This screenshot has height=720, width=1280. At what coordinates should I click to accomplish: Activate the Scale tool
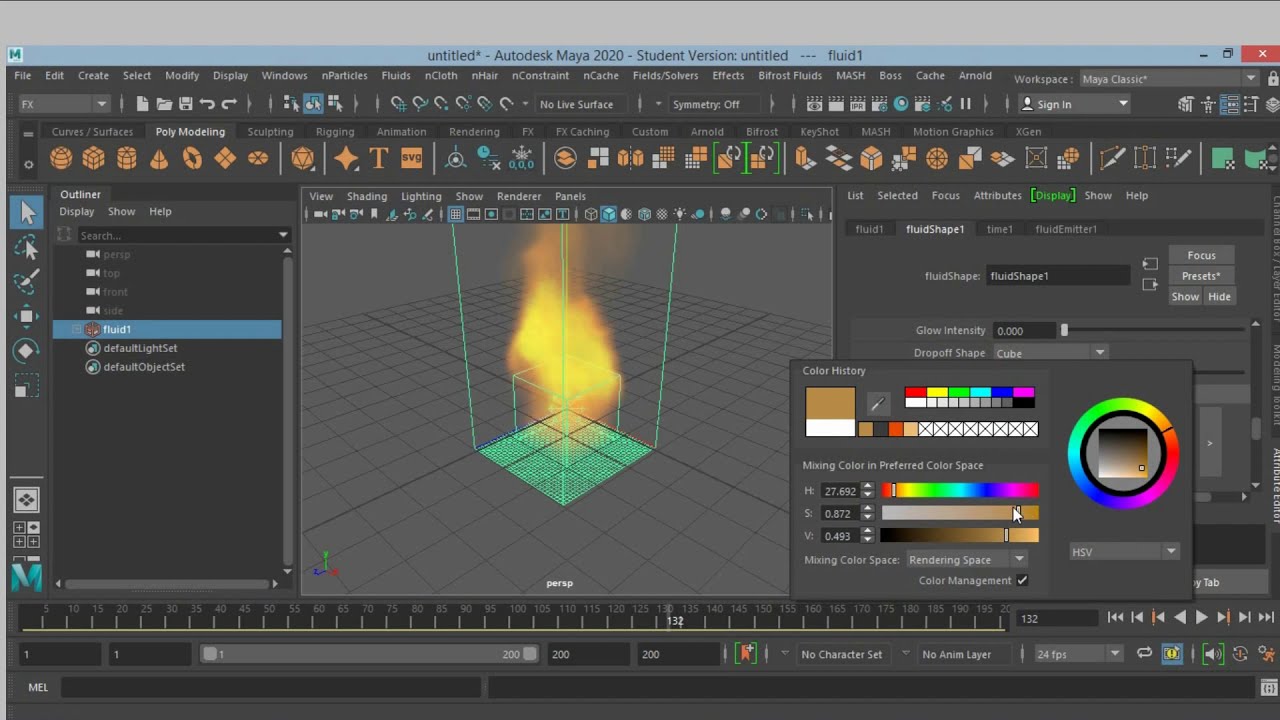(27, 386)
